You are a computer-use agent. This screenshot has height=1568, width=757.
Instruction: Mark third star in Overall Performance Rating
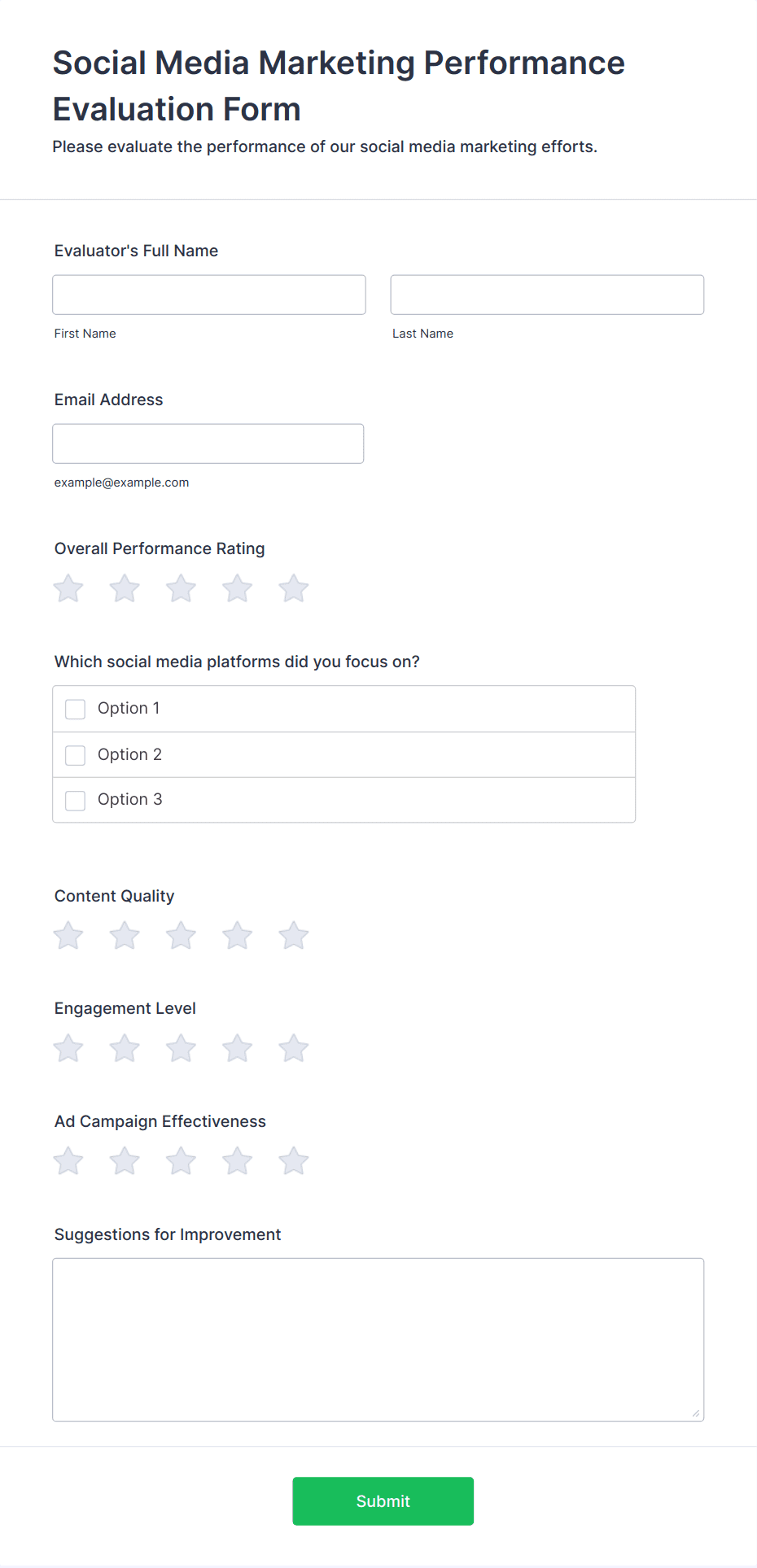(x=181, y=588)
